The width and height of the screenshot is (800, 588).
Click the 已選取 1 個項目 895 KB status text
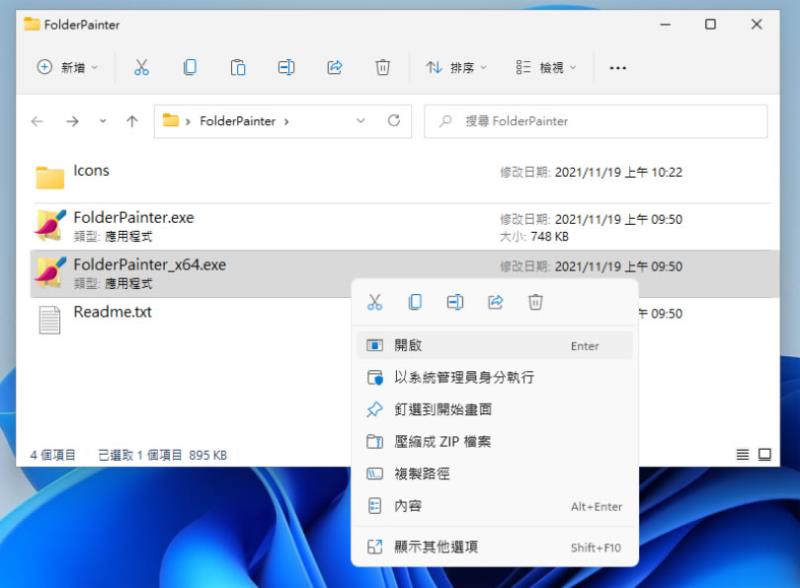pos(162,455)
